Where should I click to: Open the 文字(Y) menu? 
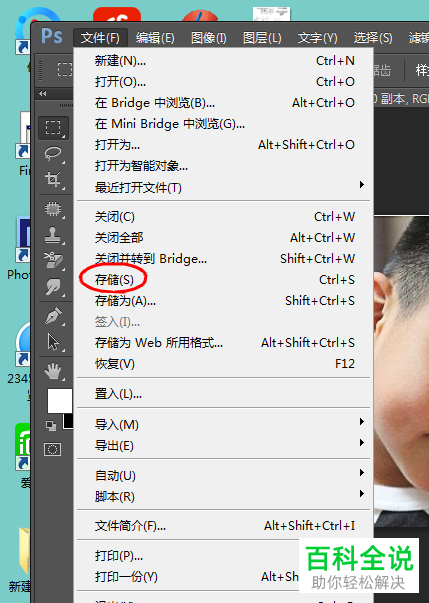pyautogui.click(x=318, y=38)
